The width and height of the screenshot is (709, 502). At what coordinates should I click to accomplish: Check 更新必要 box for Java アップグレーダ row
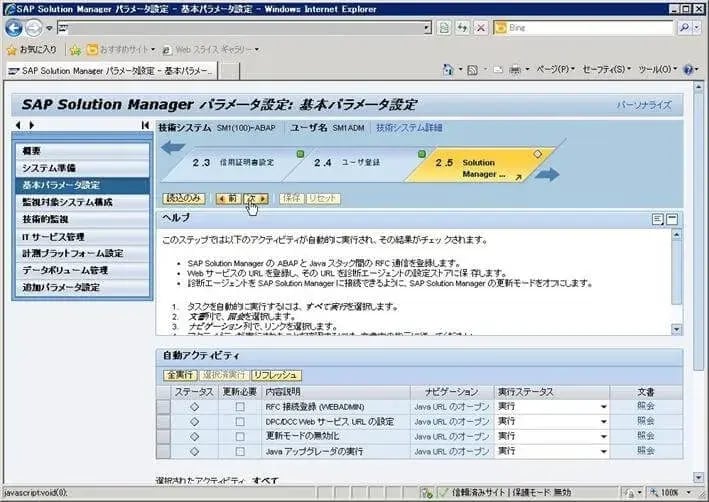240,451
